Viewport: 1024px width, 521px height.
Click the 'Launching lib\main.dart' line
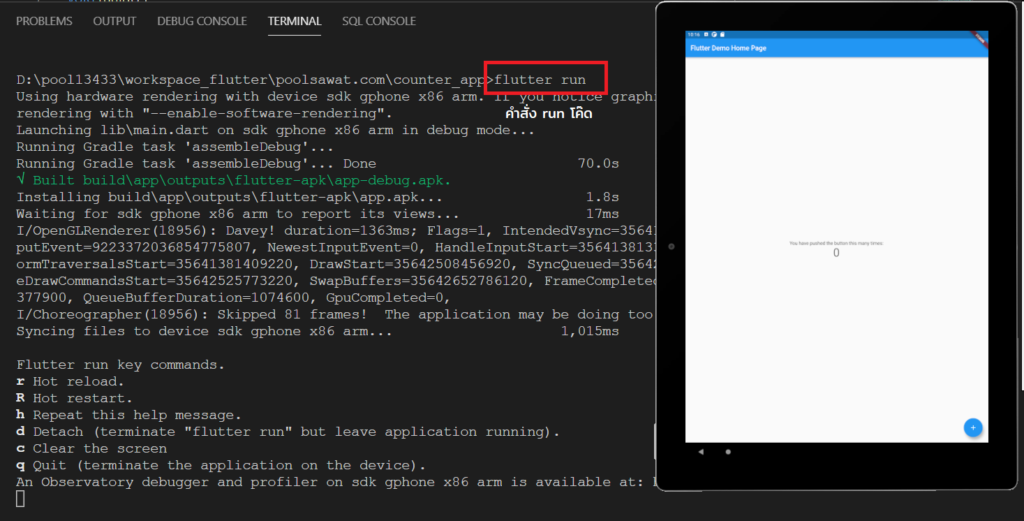275,131
